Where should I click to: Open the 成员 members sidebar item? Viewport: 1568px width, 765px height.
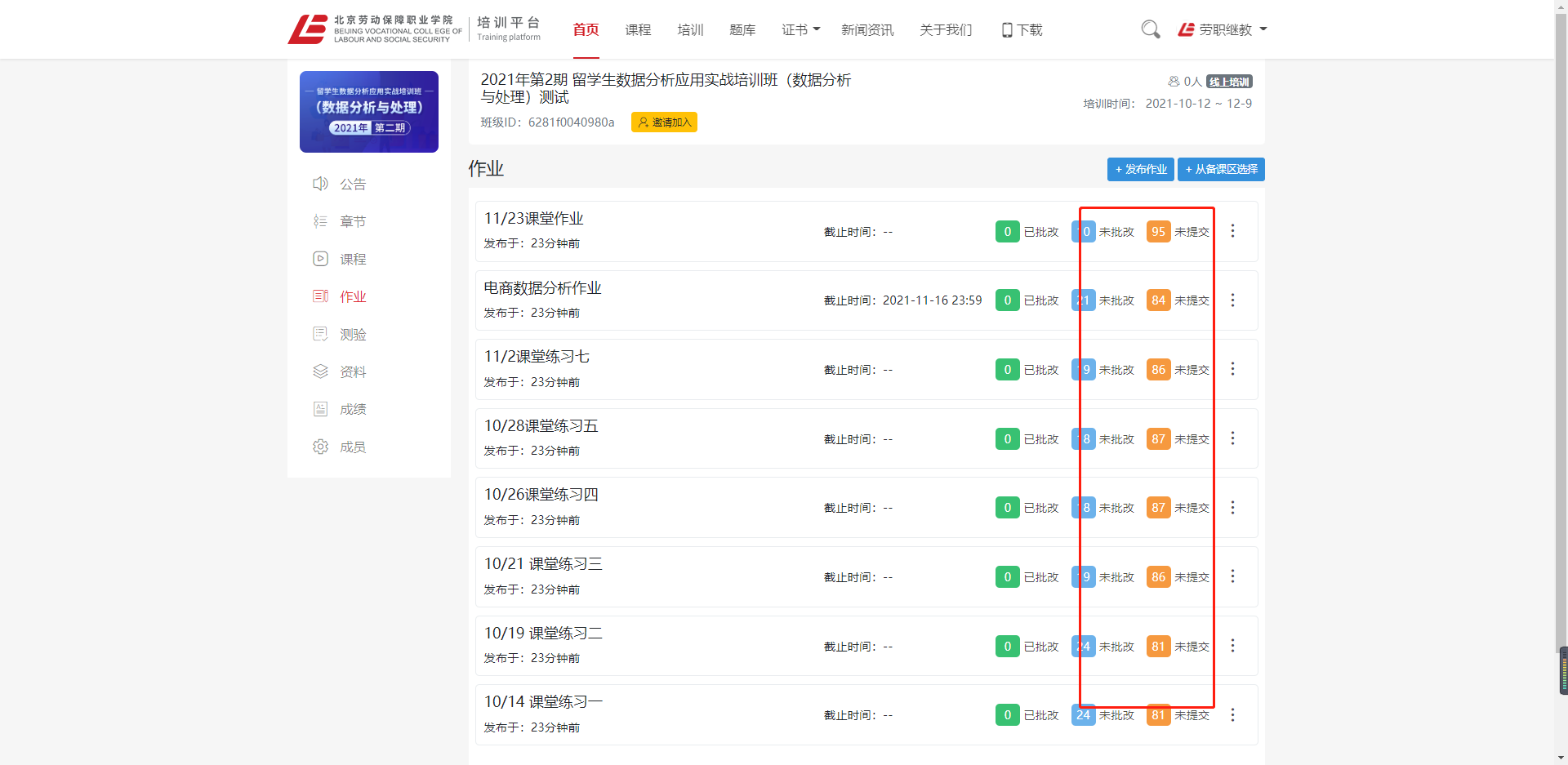pos(352,447)
